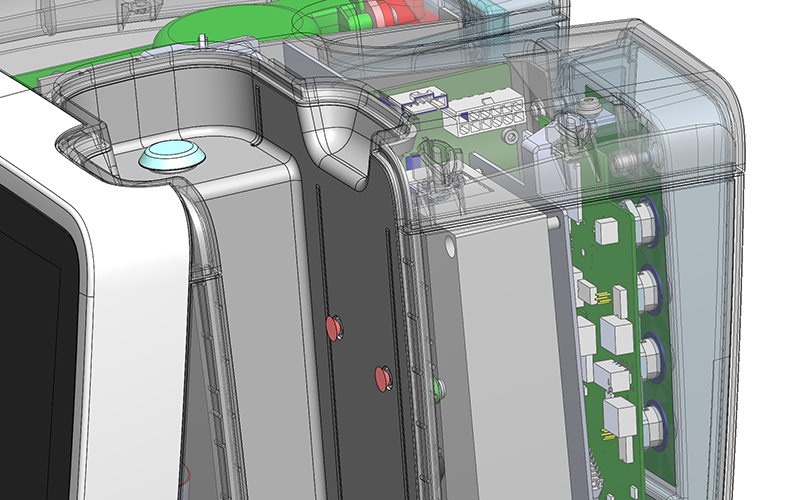
Task: Select the lower red fastener on dark panel
Action: 381,375
